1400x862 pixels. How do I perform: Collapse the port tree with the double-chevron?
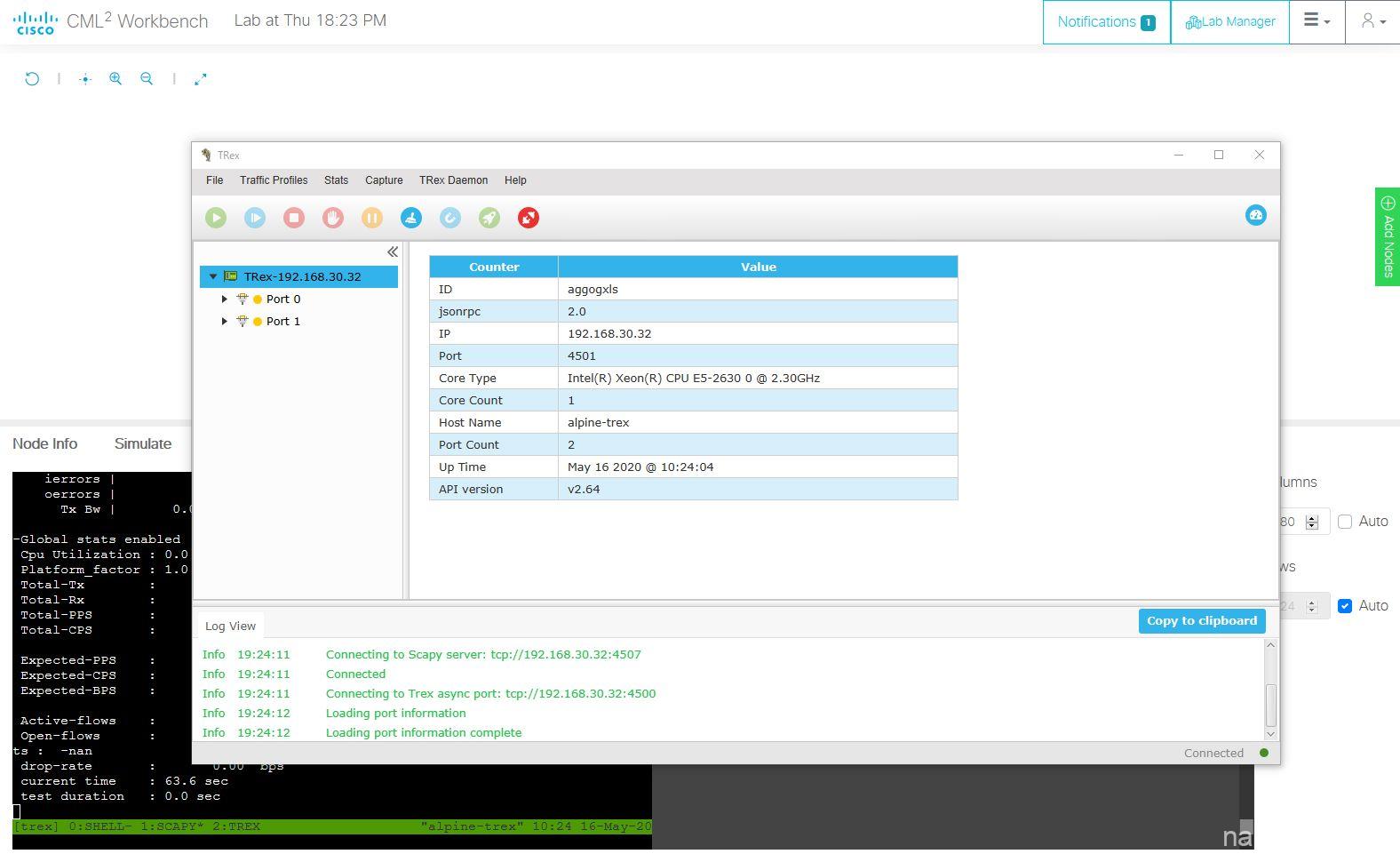392,252
